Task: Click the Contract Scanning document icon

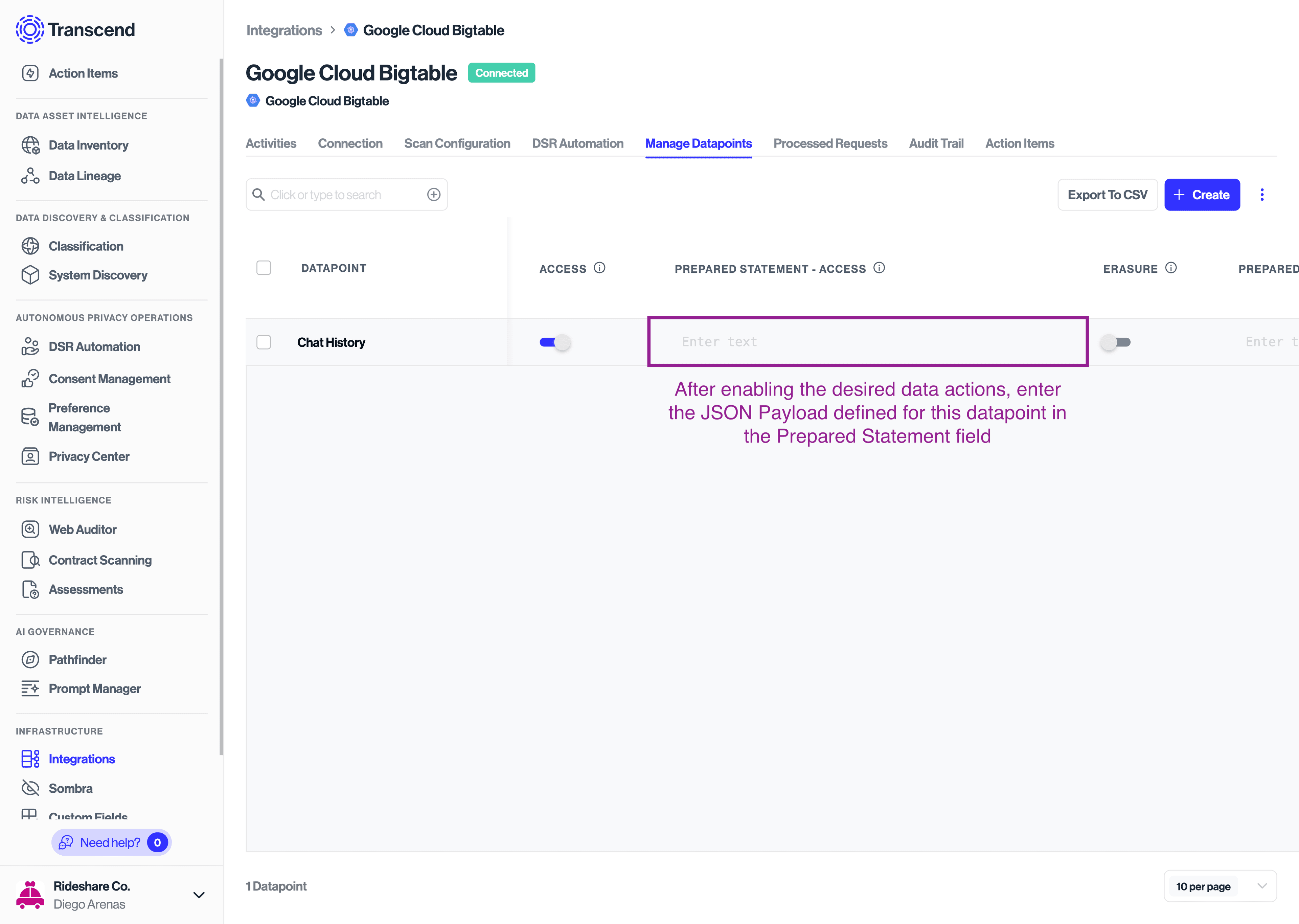Action: click(x=30, y=560)
